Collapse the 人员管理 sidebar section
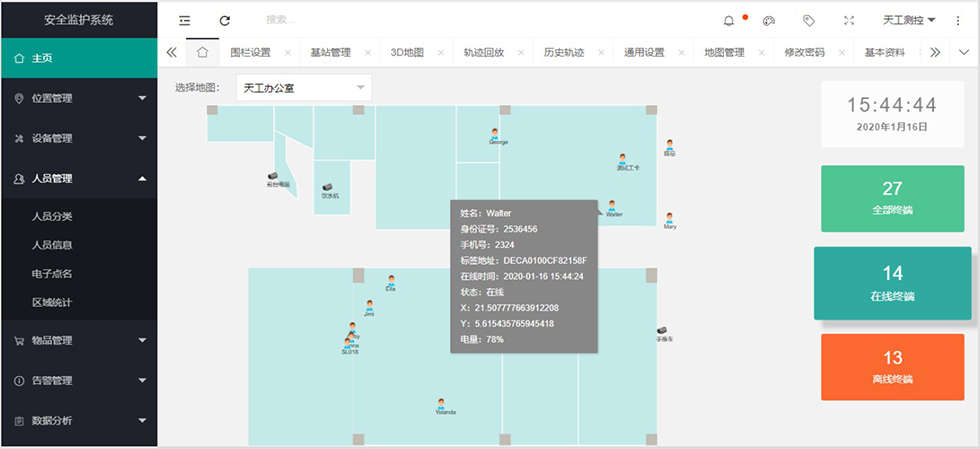The width and height of the screenshot is (980, 449). [x=78, y=178]
